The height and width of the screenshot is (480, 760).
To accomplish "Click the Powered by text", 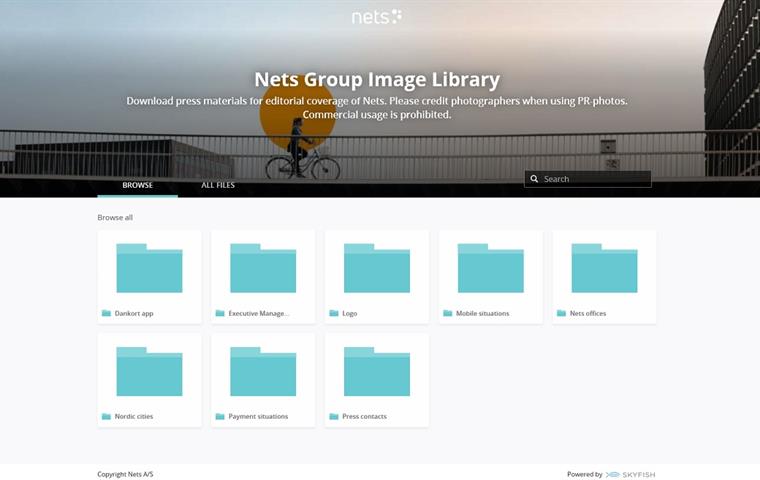I will tap(585, 474).
